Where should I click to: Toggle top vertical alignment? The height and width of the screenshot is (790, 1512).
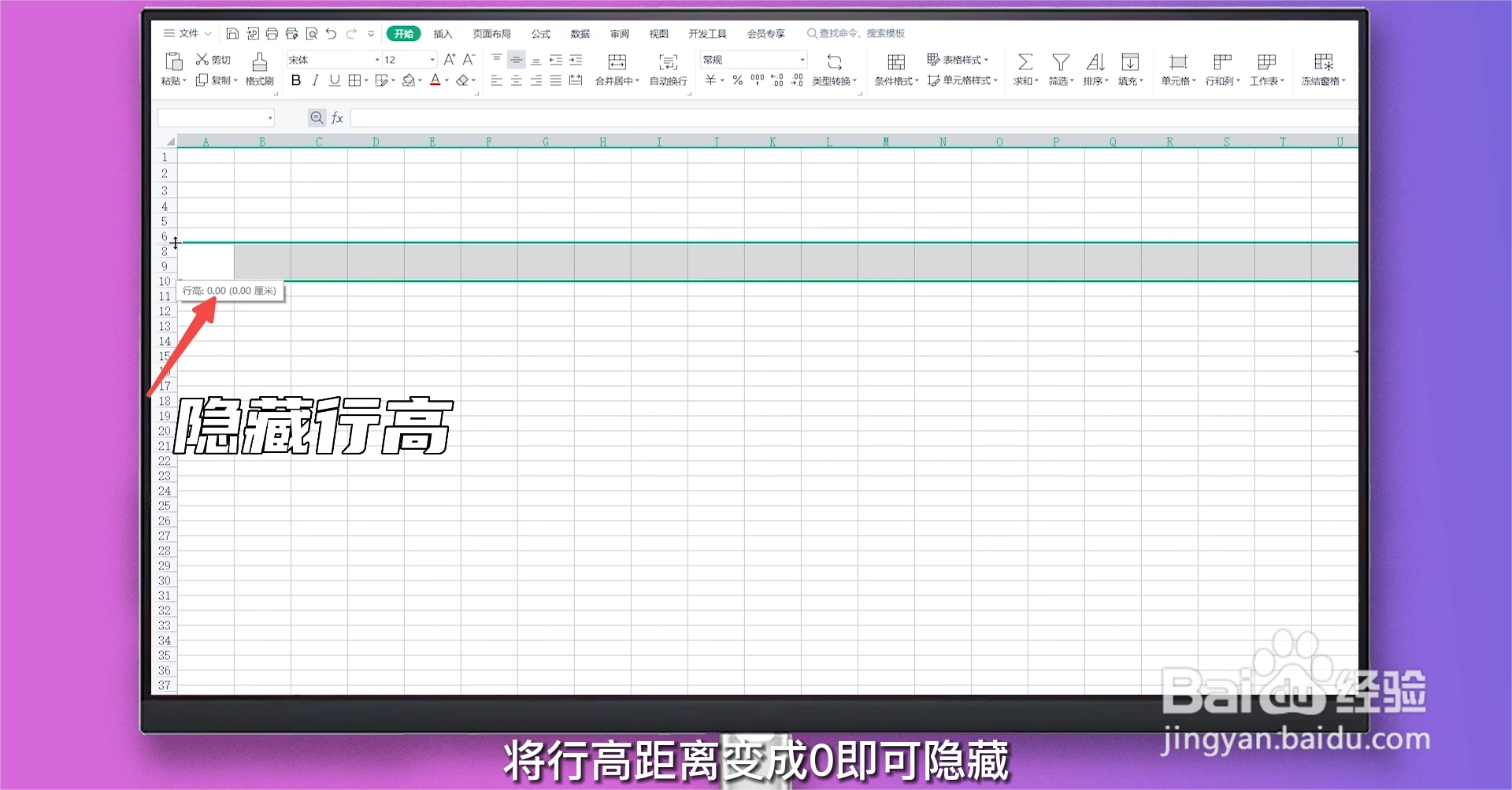pos(496,60)
